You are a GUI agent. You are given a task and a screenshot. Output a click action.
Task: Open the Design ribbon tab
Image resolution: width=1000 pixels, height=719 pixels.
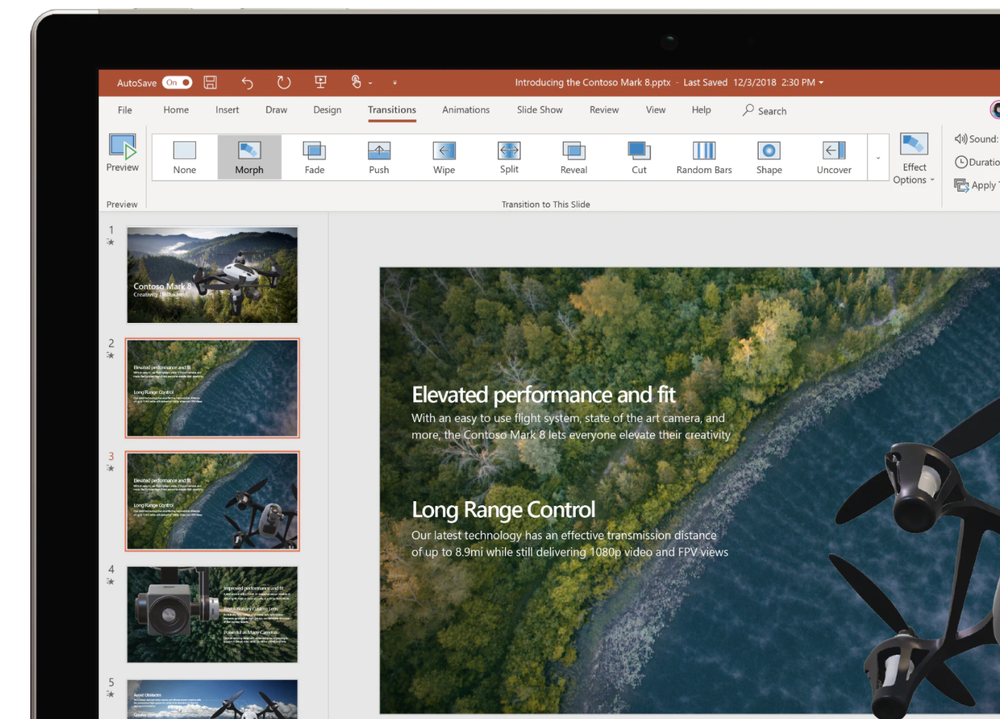pos(327,110)
